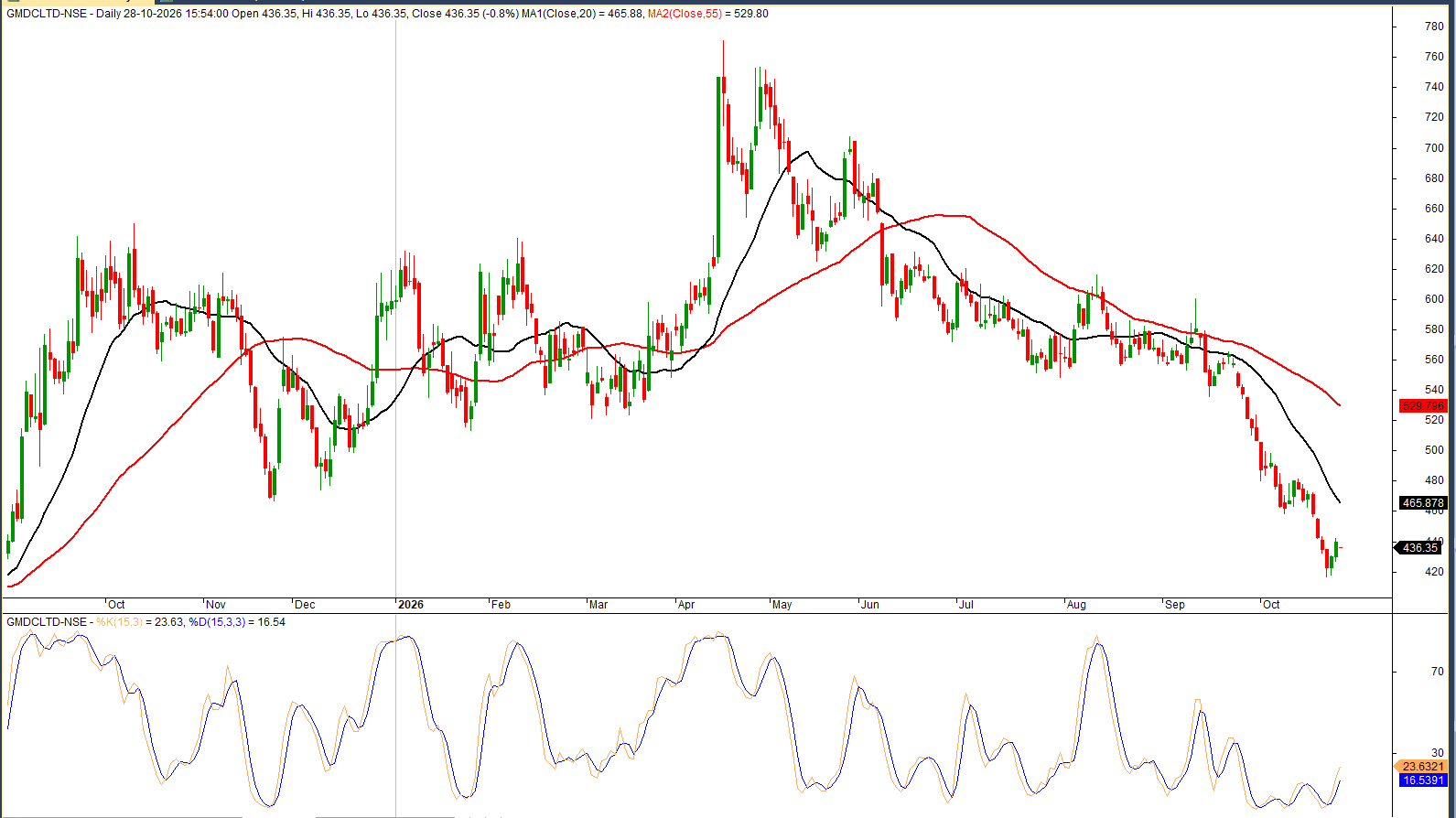Click the Feb label on time axis
The image size is (1456, 818).
pyautogui.click(x=501, y=605)
